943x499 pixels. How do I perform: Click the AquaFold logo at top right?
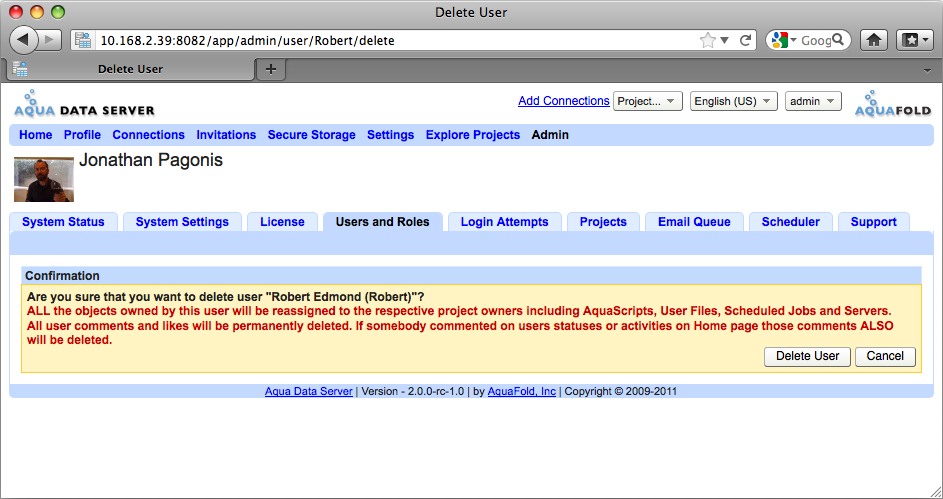[893, 103]
